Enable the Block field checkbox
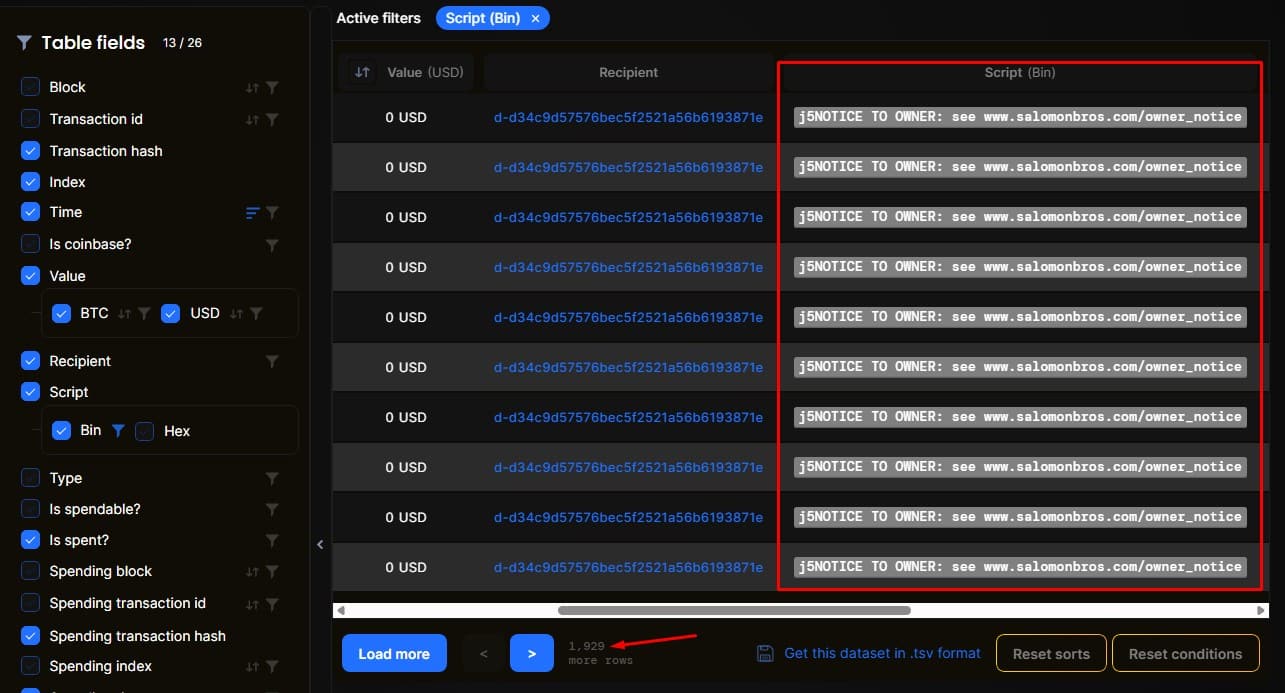Viewport: 1285px width, 693px height. [x=30, y=87]
